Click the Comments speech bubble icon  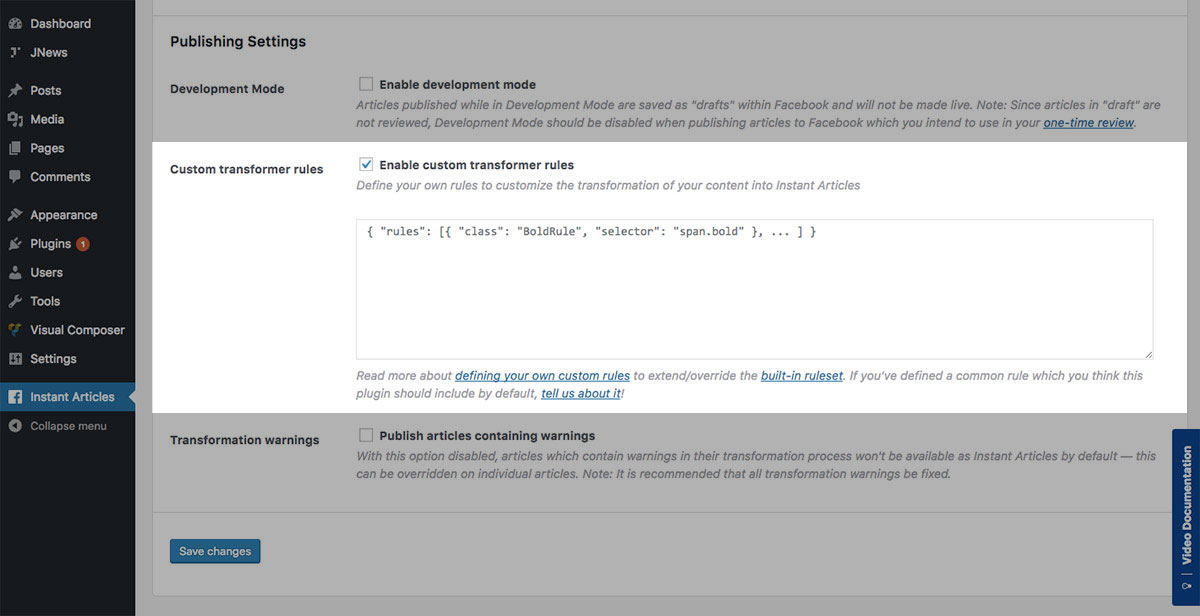click(x=15, y=177)
